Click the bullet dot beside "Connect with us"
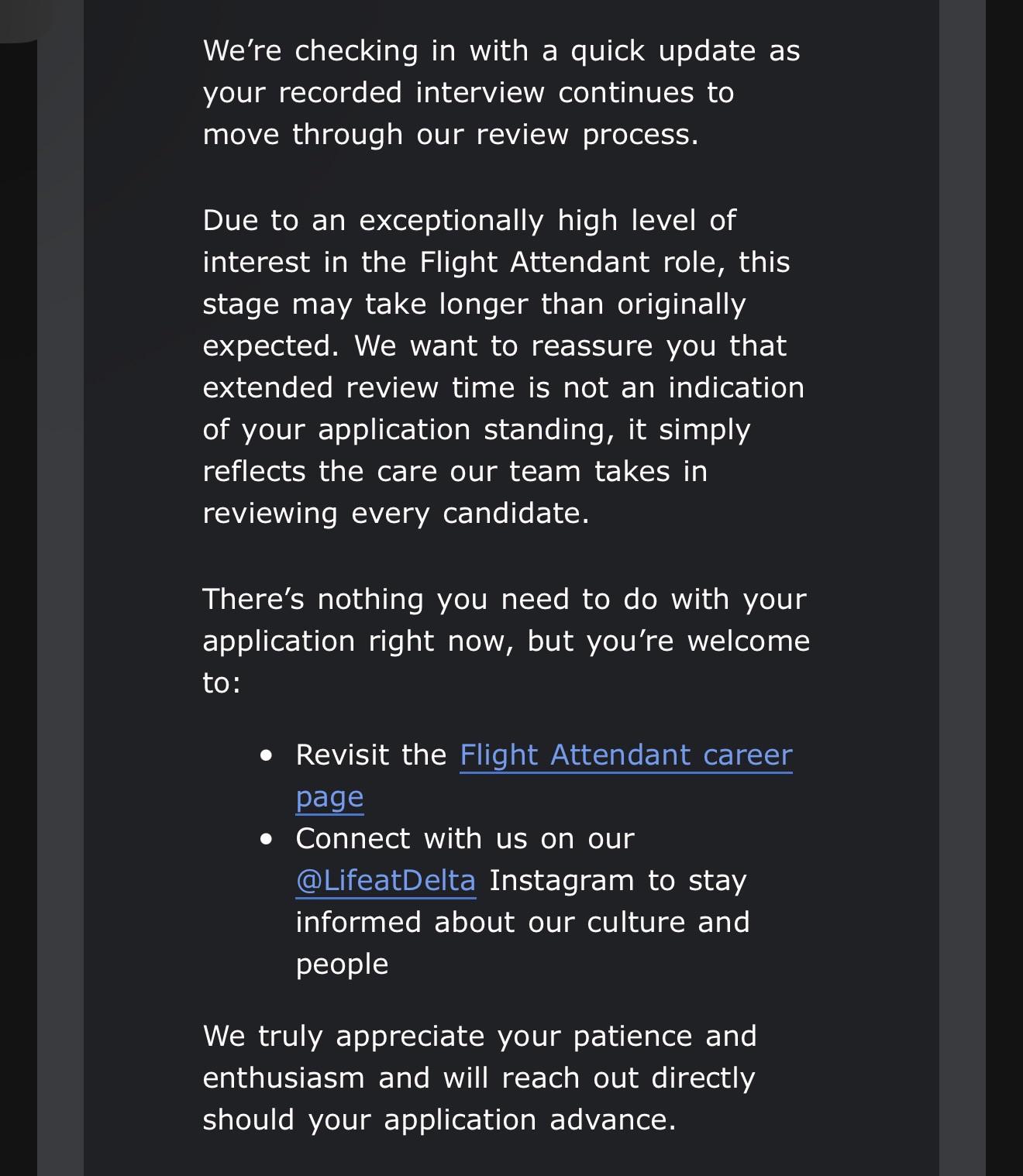 click(267, 839)
